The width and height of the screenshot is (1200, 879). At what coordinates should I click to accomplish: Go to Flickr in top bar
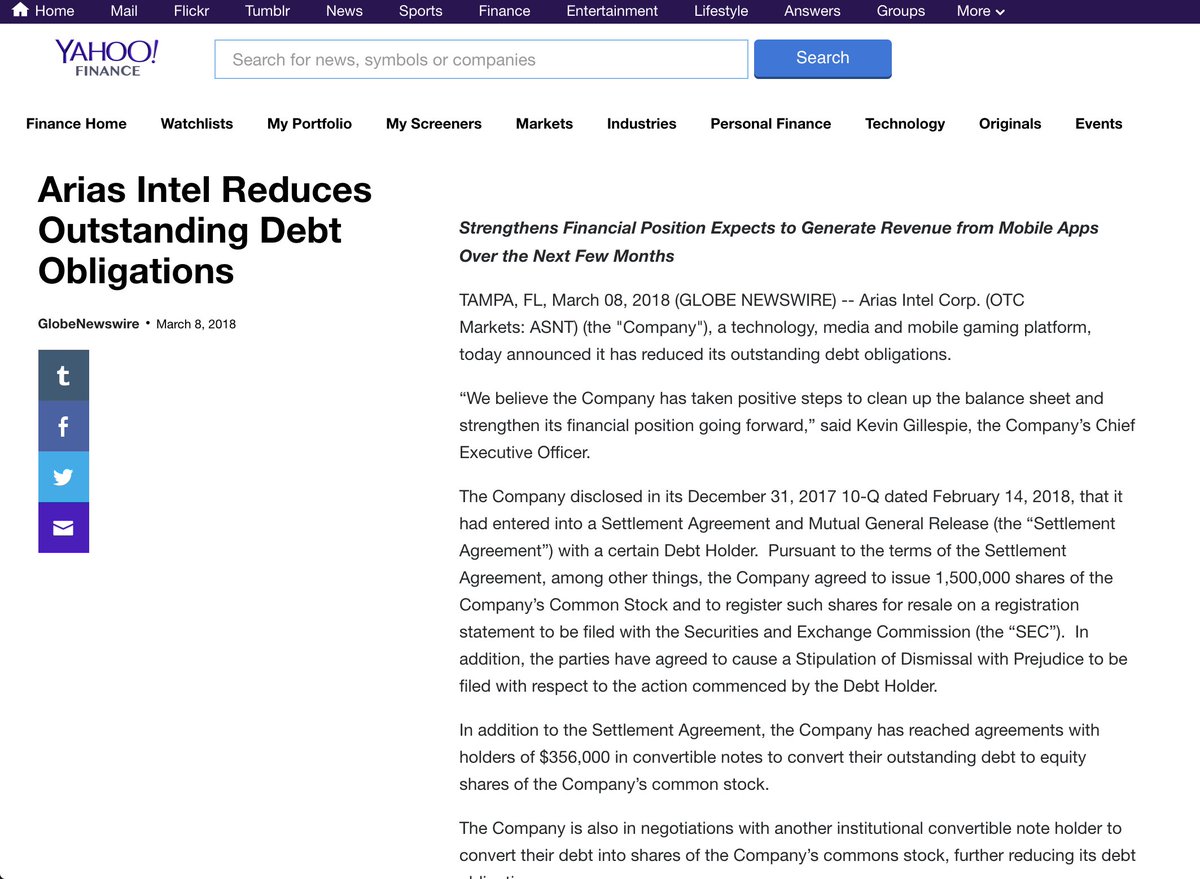coord(191,11)
